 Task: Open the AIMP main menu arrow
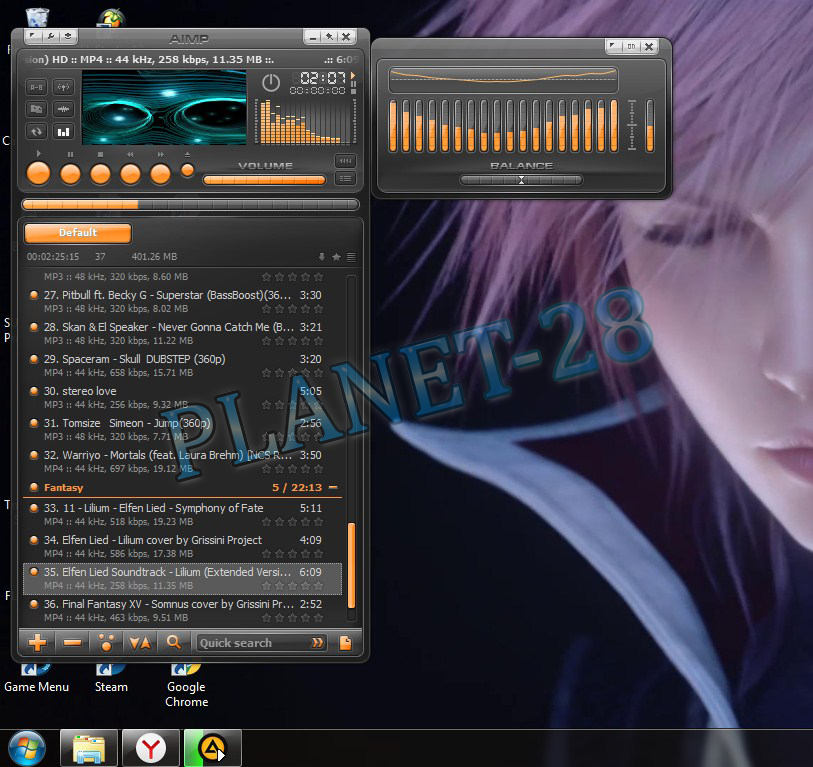[34, 36]
